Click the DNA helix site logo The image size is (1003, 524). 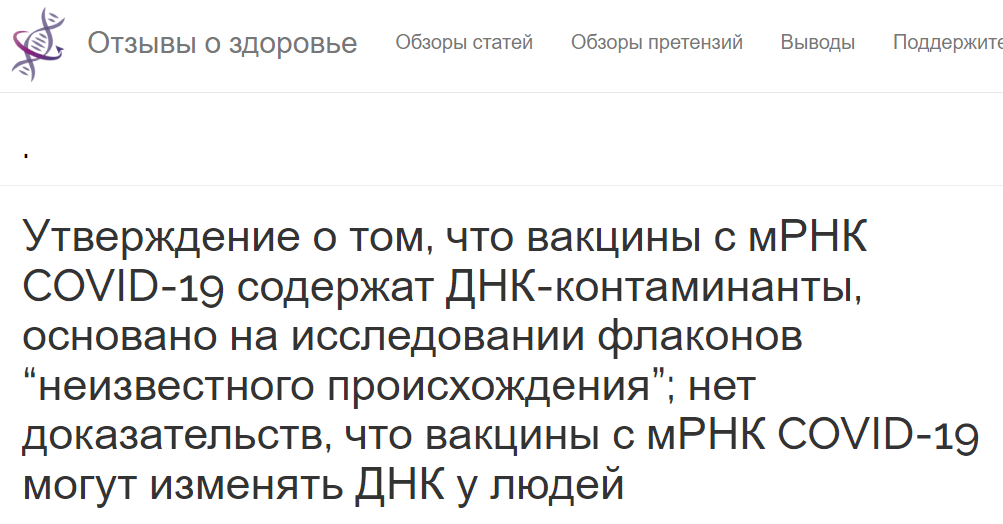pos(38,44)
